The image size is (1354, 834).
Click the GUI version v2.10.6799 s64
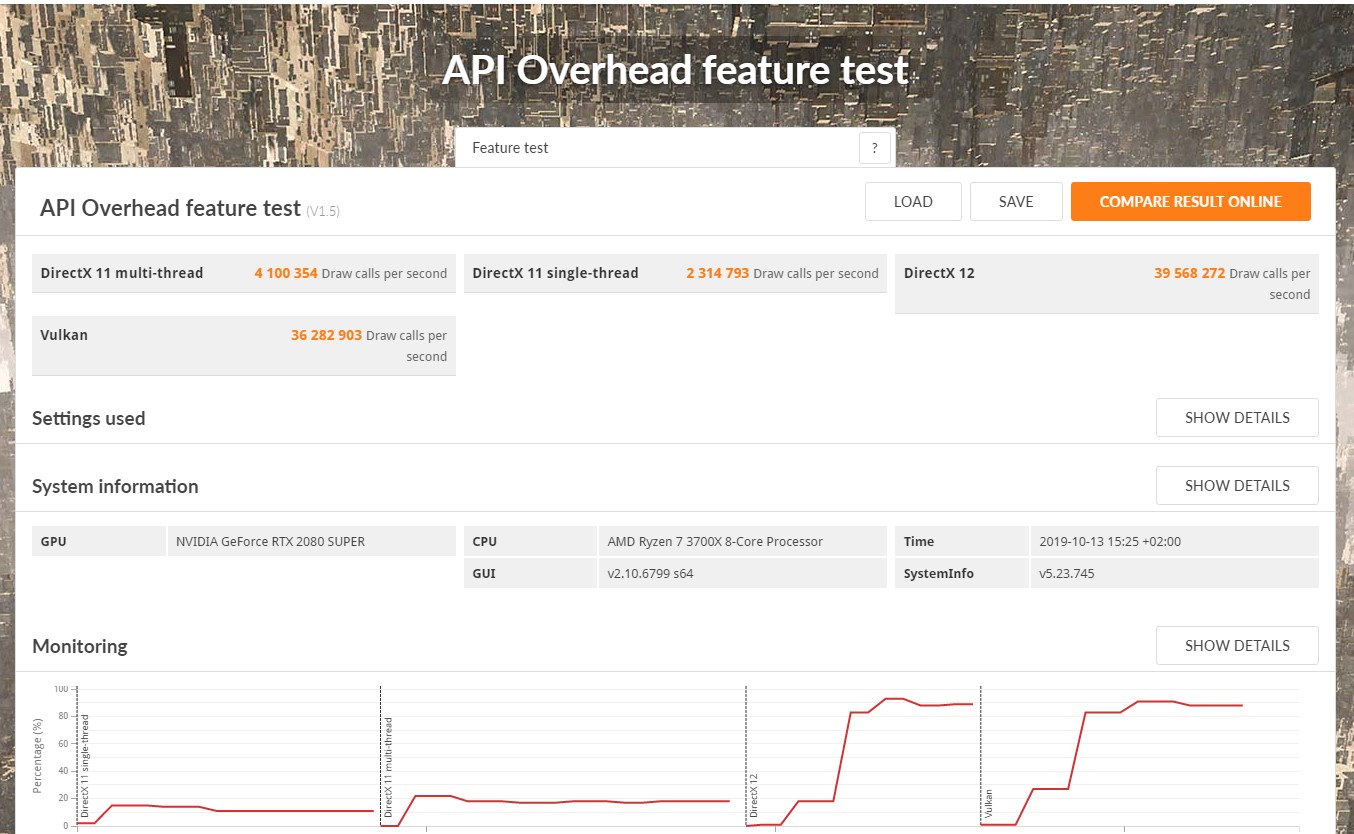656,574
